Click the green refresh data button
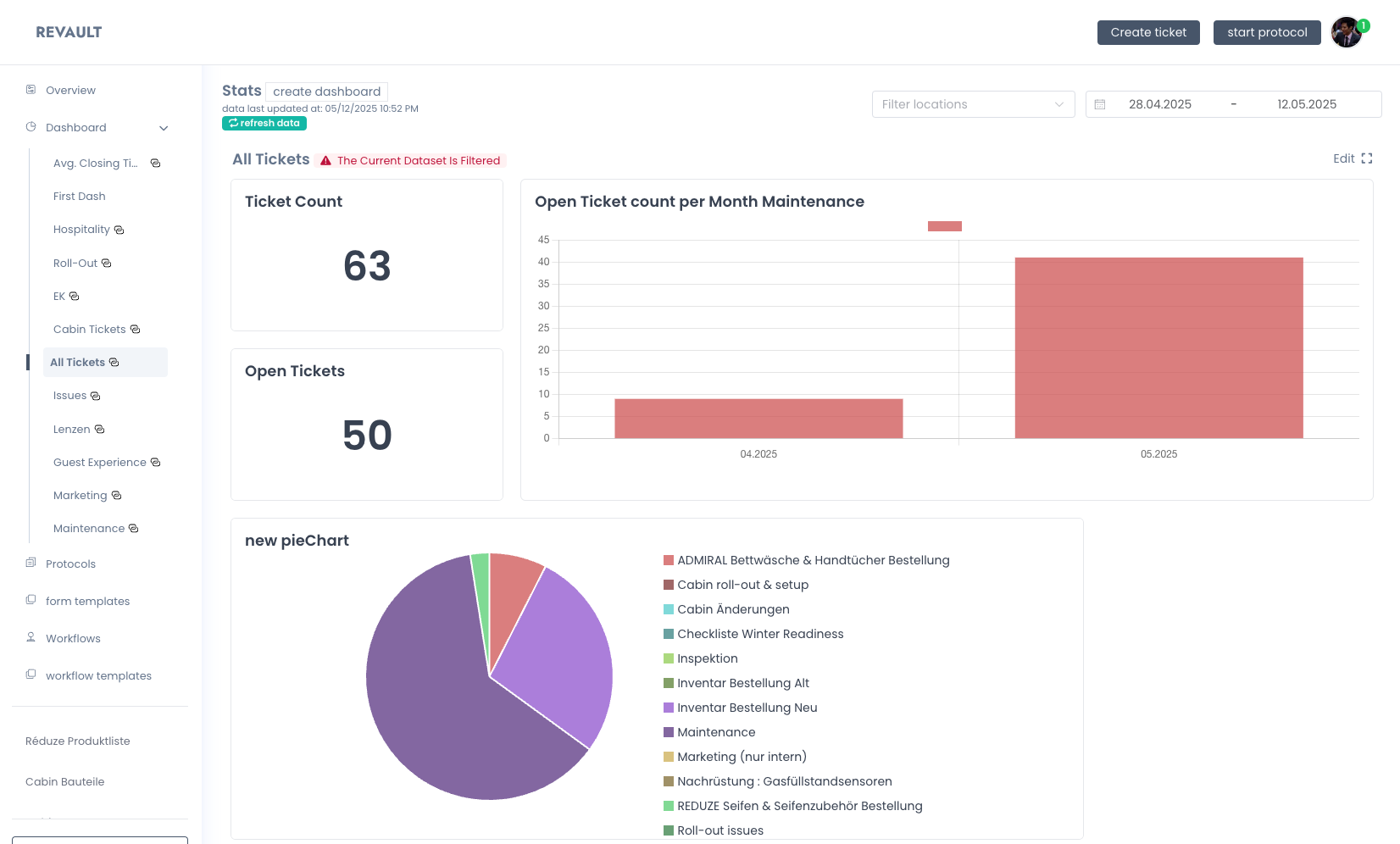Image resolution: width=1400 pixels, height=844 pixels. tap(264, 123)
